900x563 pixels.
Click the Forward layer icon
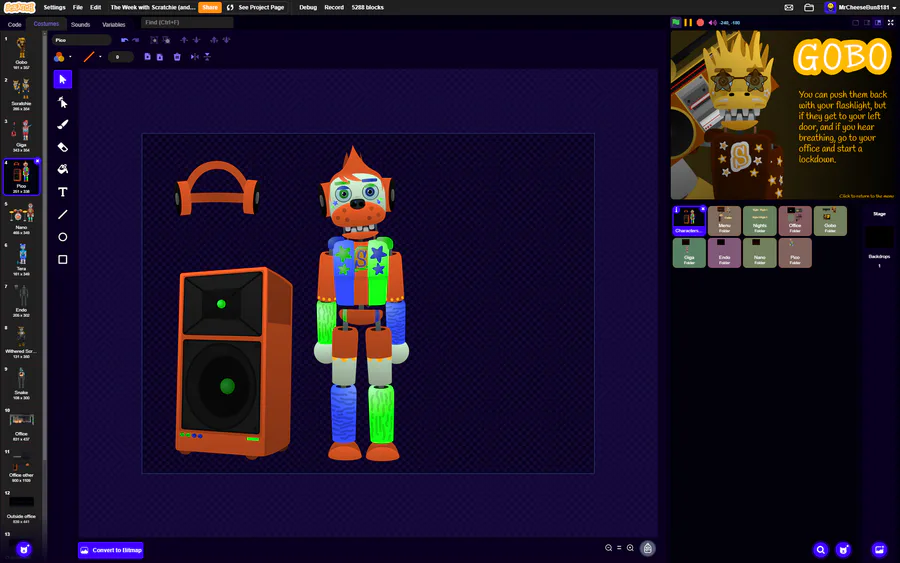(184, 40)
